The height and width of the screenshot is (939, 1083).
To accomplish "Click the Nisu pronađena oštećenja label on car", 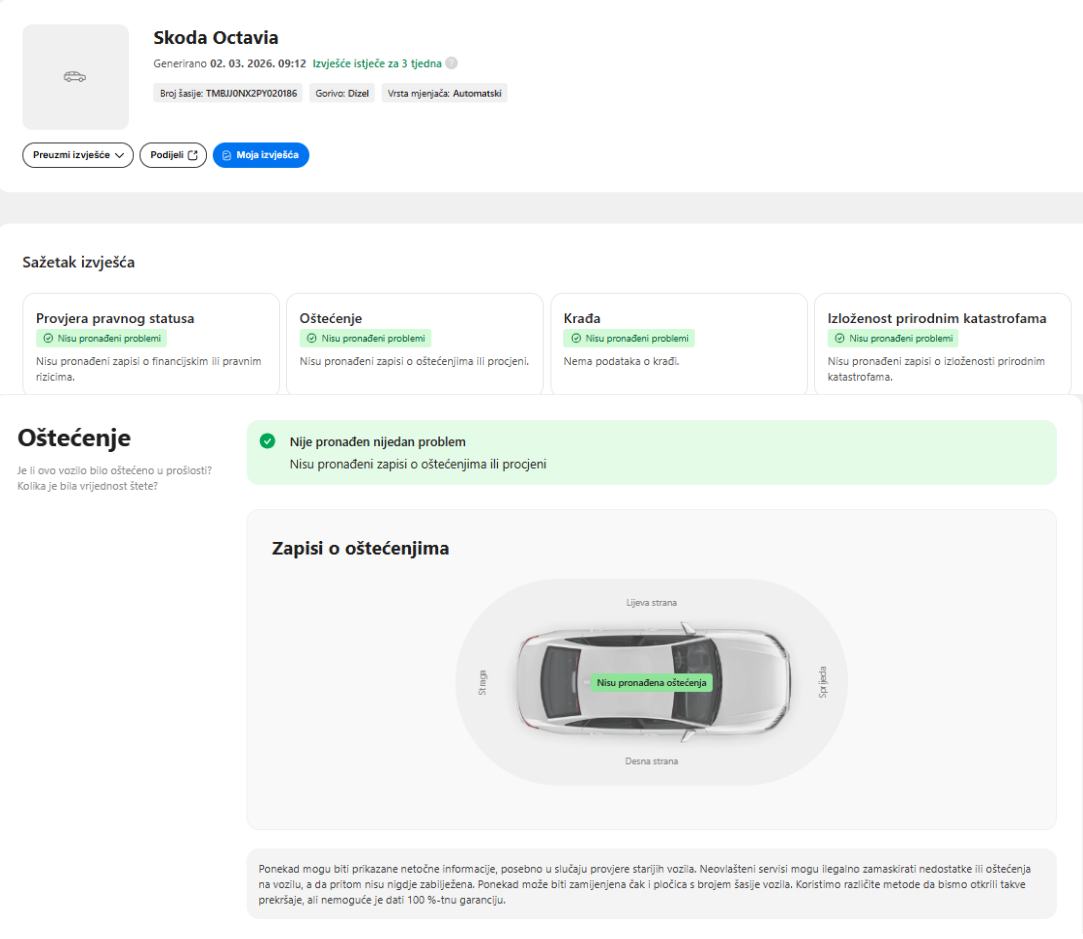I will coord(651,683).
